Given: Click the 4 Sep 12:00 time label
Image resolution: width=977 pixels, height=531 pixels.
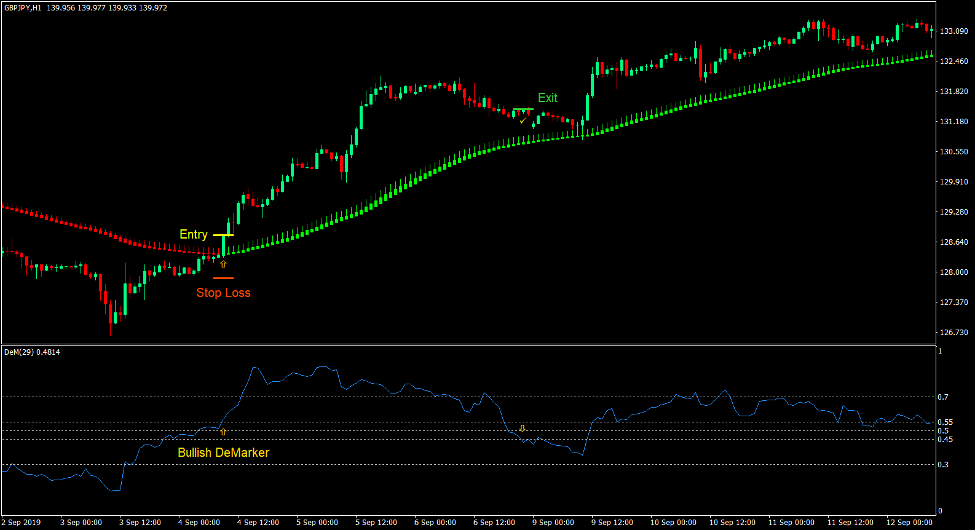Looking at the screenshot, I should (x=258, y=522).
